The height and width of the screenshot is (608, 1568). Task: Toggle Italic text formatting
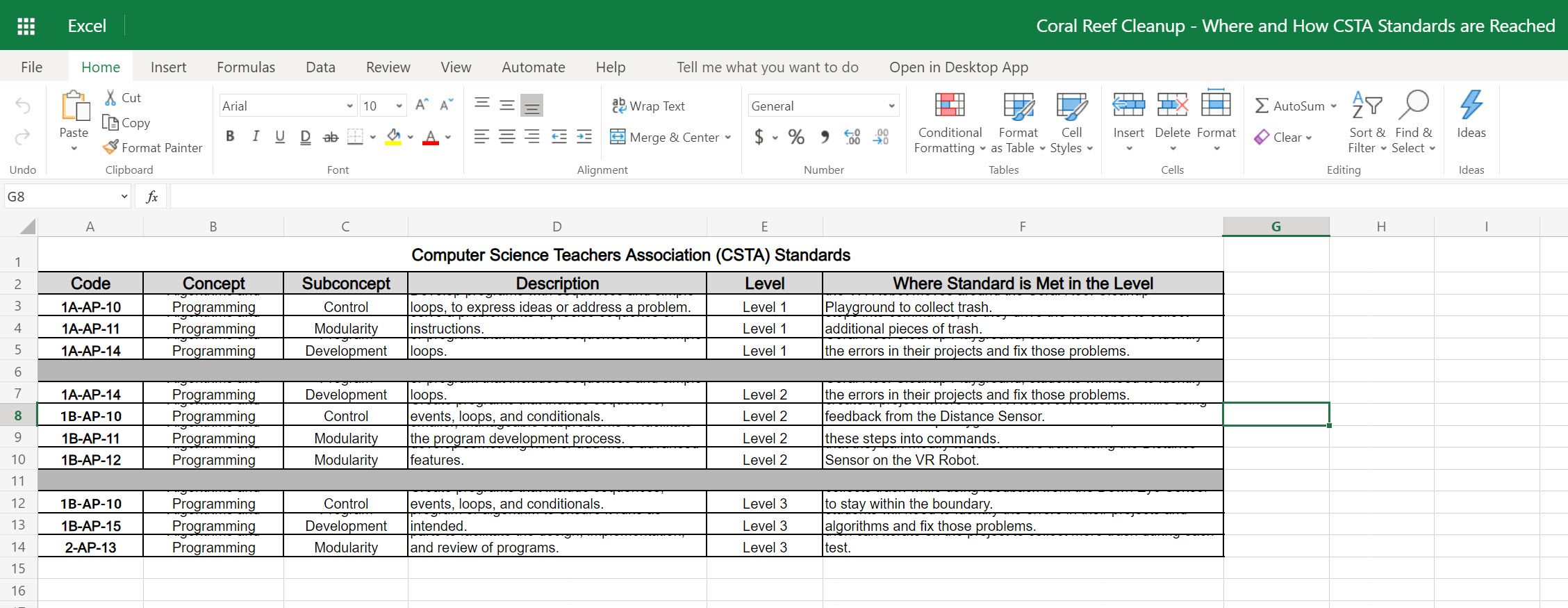point(255,137)
